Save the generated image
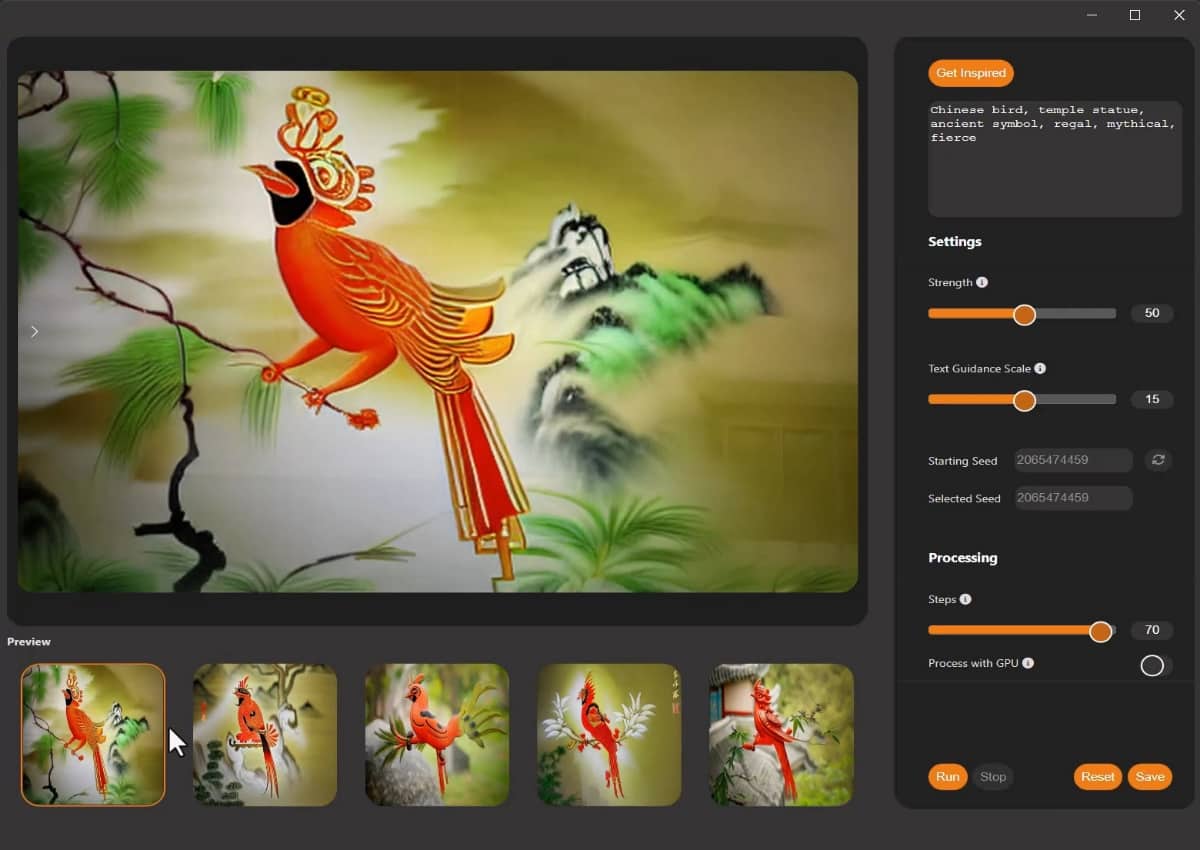This screenshot has width=1200, height=850. point(1149,776)
